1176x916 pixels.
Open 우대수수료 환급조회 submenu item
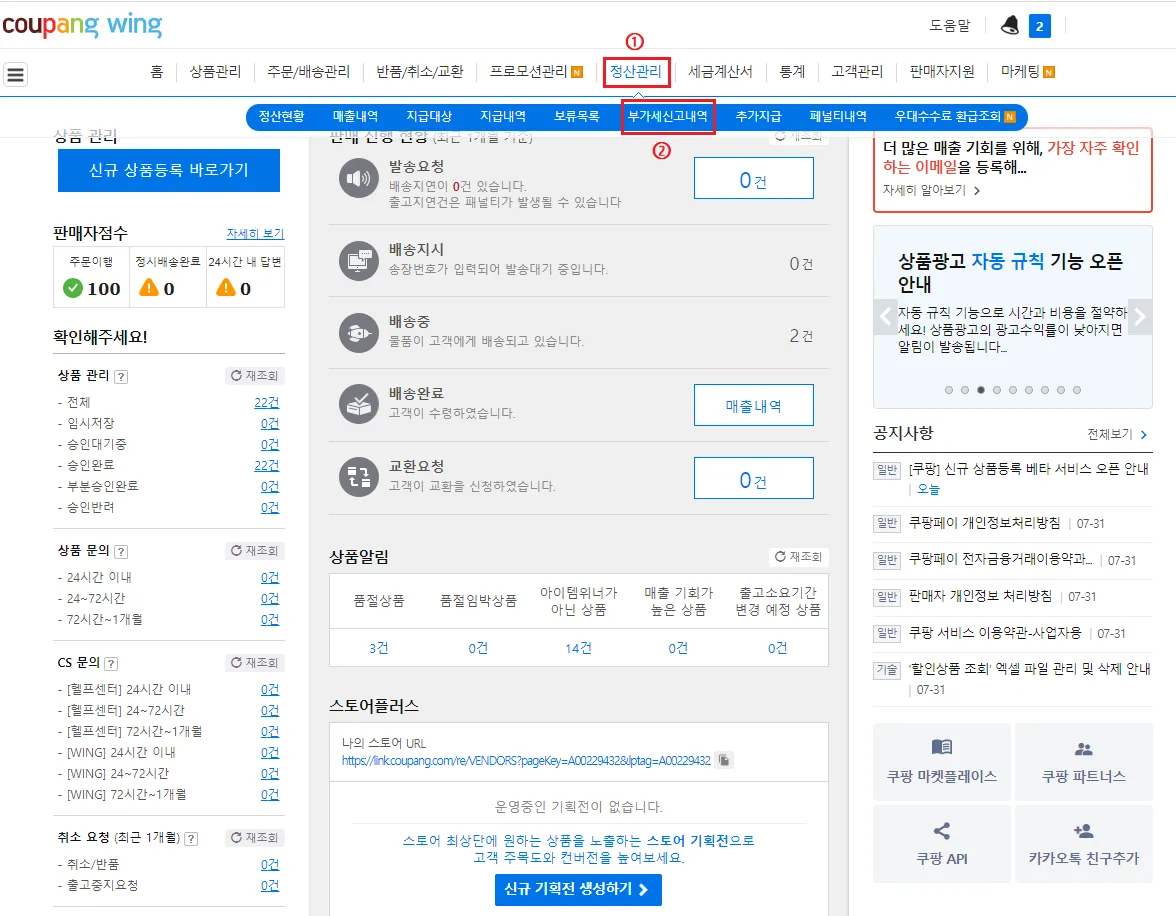click(x=955, y=117)
